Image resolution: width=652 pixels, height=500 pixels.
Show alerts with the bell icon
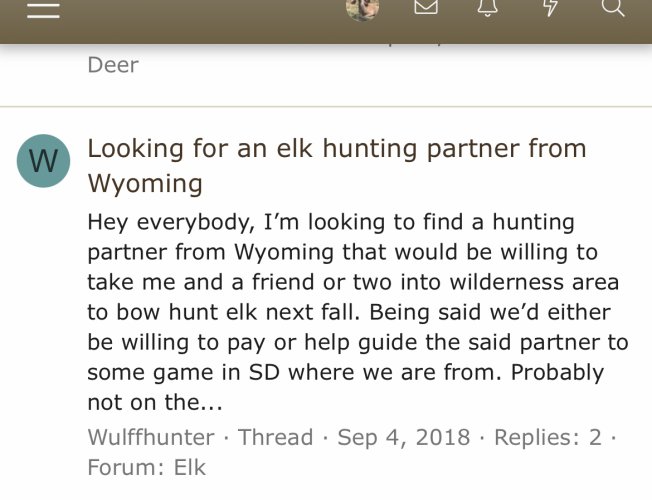(x=488, y=7)
